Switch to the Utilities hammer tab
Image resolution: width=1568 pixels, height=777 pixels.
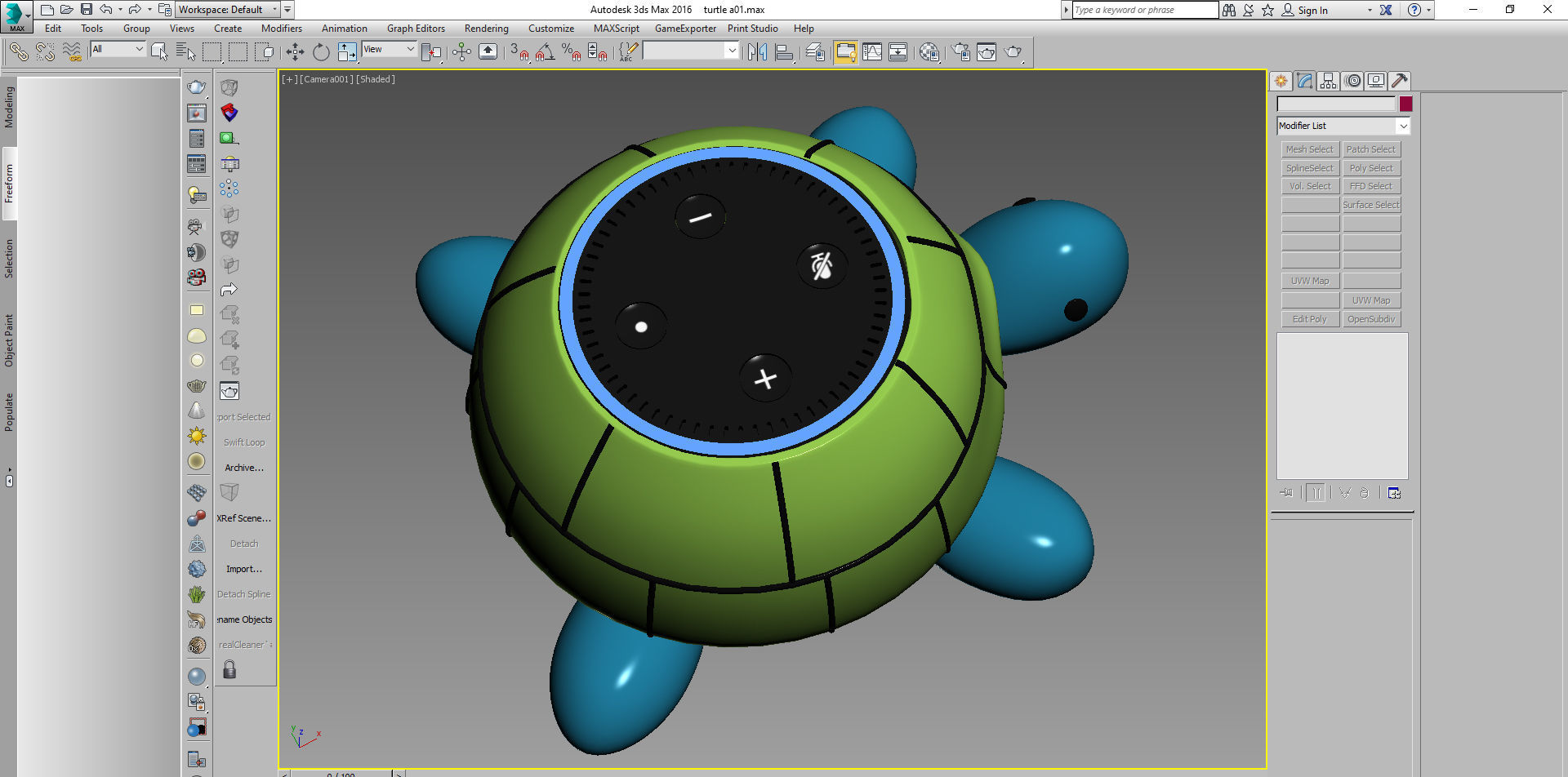pyautogui.click(x=1400, y=81)
